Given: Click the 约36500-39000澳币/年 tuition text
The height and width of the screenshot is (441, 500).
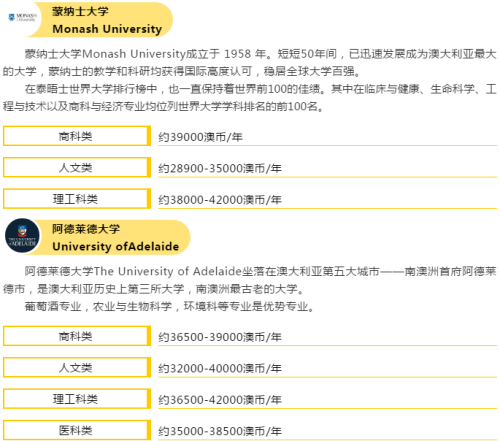Looking at the screenshot, I should point(220,337).
